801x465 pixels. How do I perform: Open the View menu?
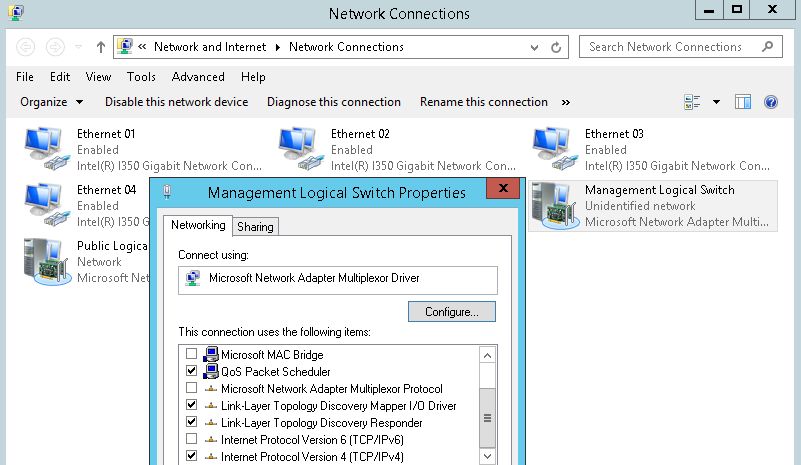pos(98,77)
